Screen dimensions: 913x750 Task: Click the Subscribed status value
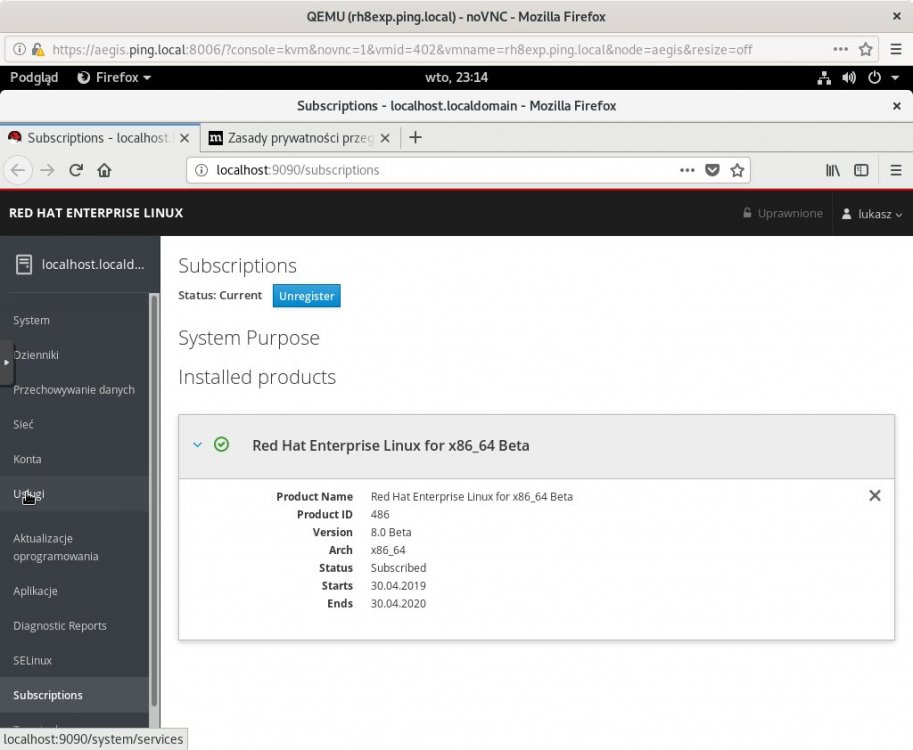click(399, 568)
